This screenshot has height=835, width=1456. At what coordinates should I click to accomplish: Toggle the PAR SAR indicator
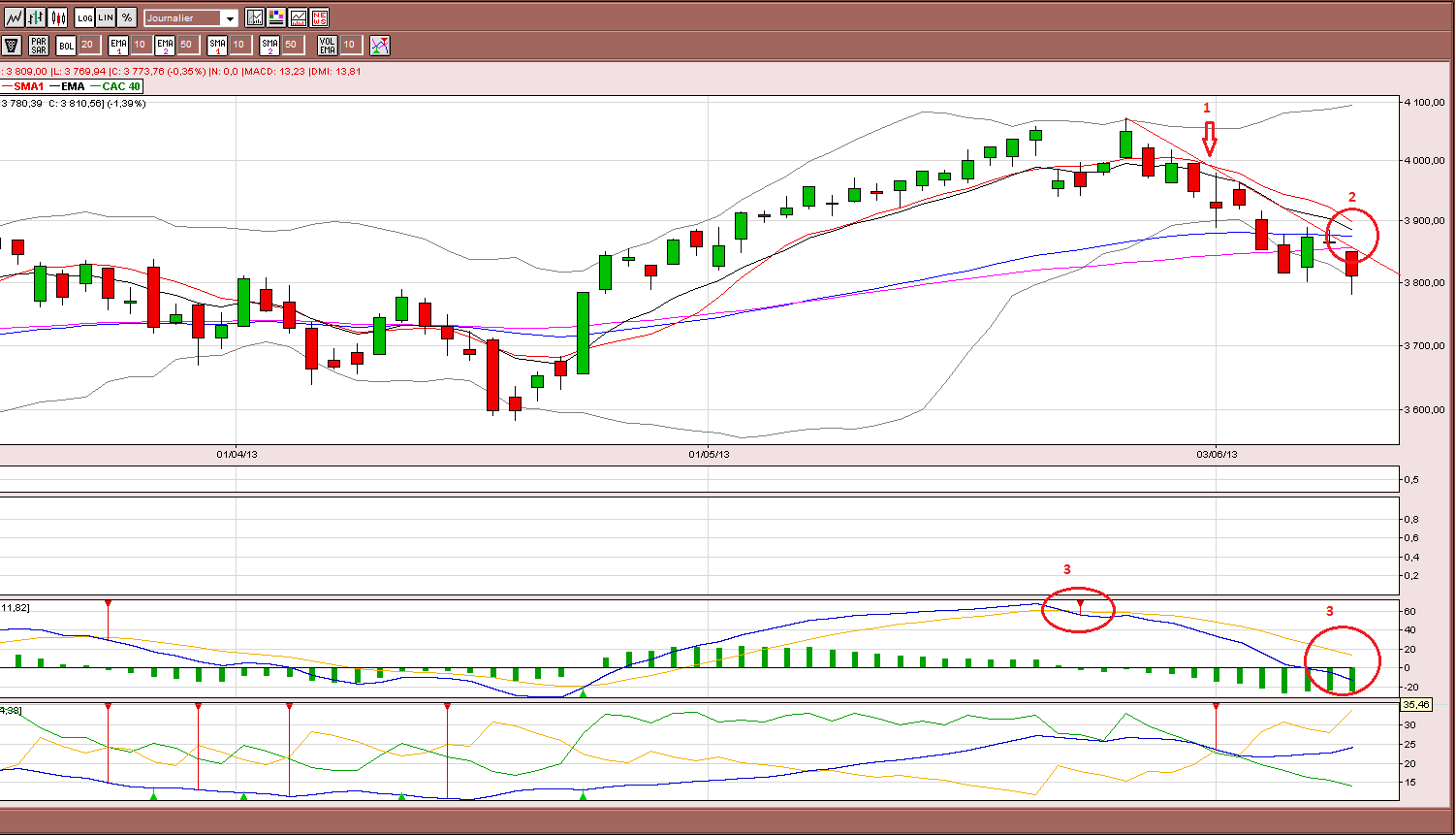(39, 45)
